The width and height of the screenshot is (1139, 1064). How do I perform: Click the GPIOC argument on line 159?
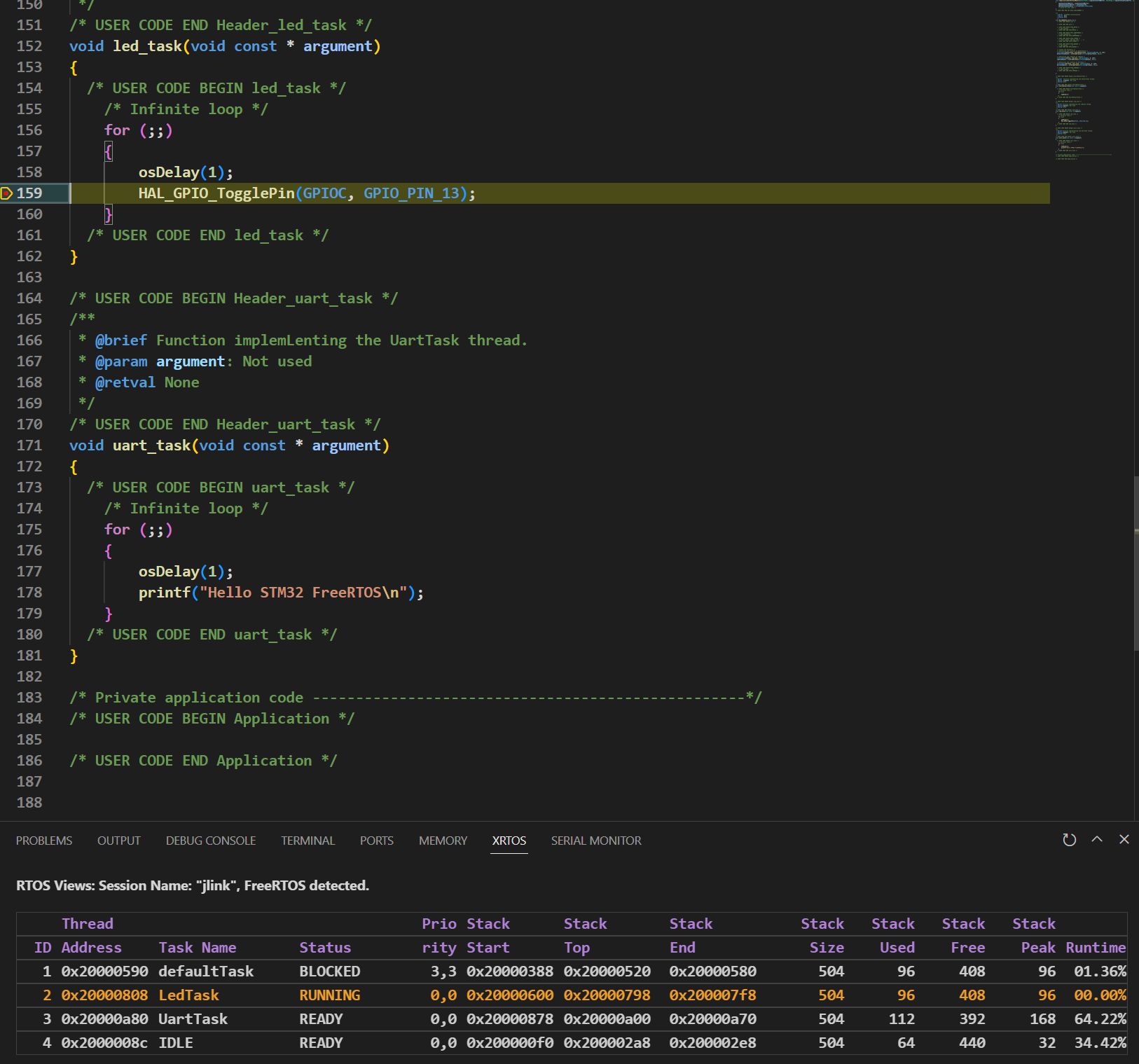click(x=324, y=193)
